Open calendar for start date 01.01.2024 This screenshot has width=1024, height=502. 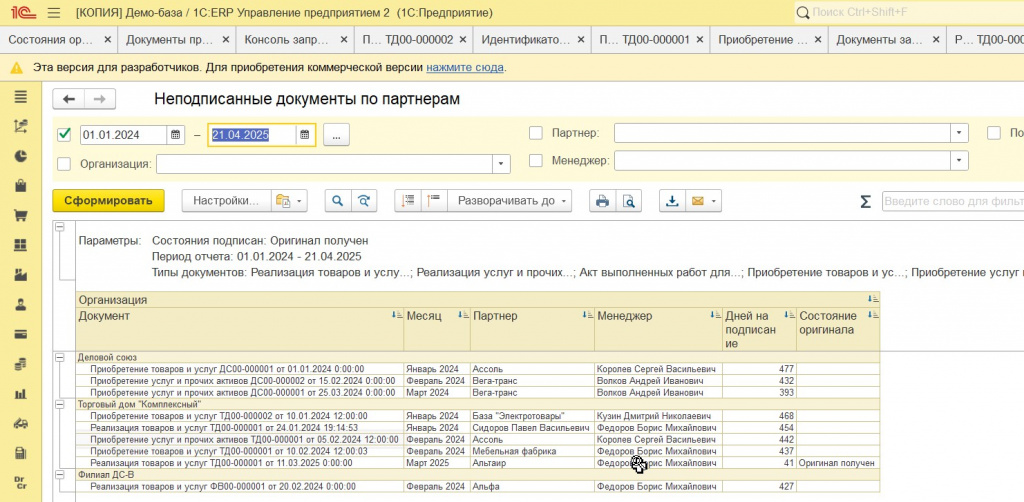pos(175,135)
